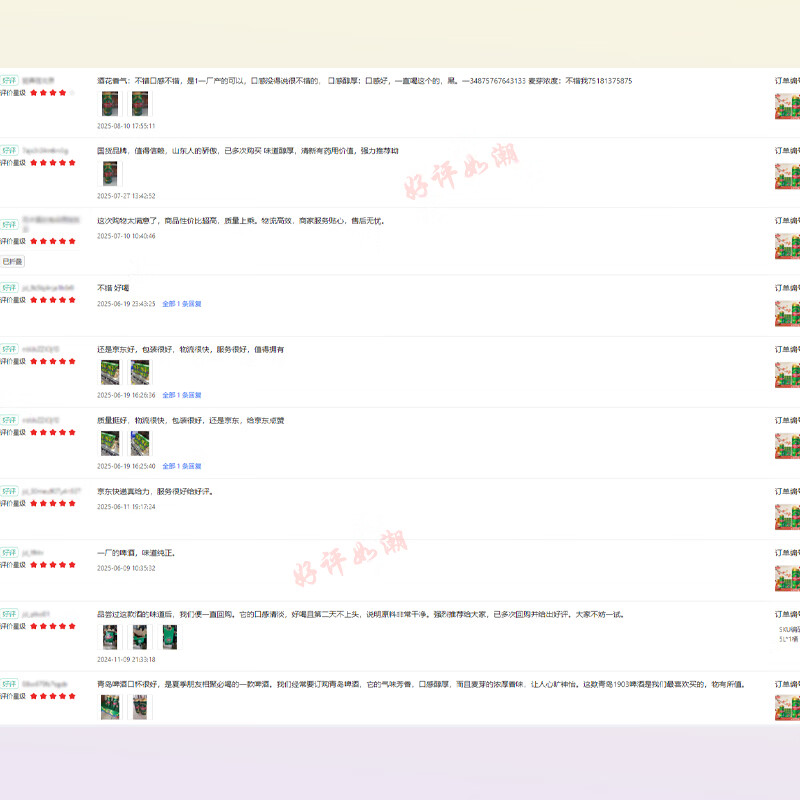Image resolution: width=800 pixels, height=800 pixels.
Task: Expand replies under 2025-06-19 16:25:40 review
Action: 182,466
